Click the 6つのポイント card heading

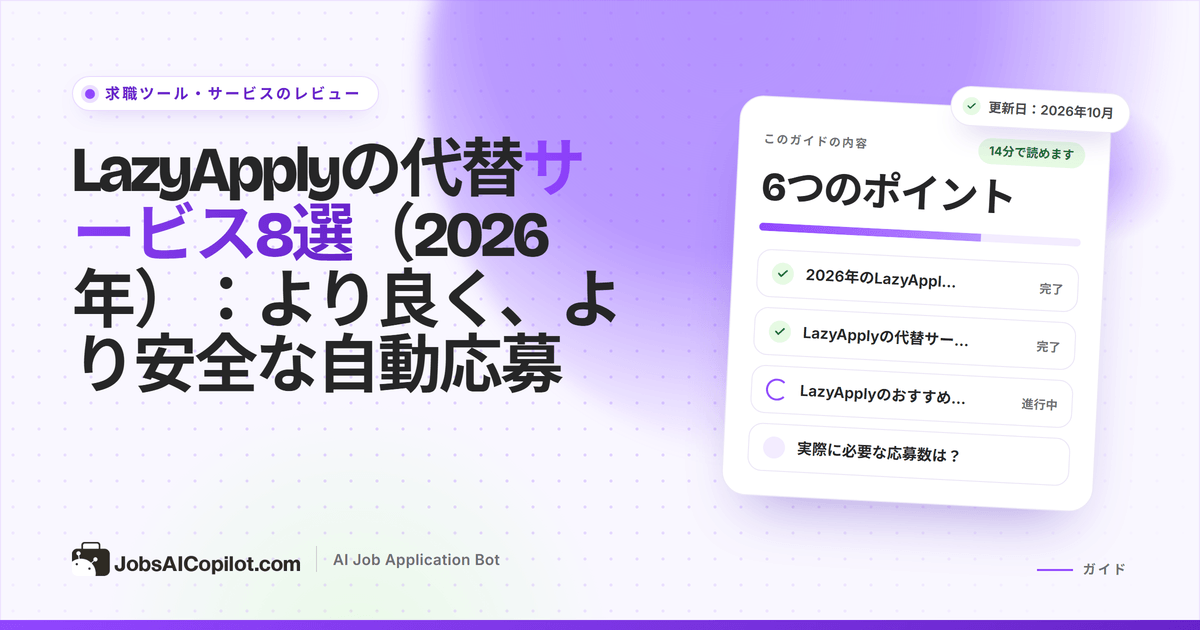pyautogui.click(x=887, y=190)
